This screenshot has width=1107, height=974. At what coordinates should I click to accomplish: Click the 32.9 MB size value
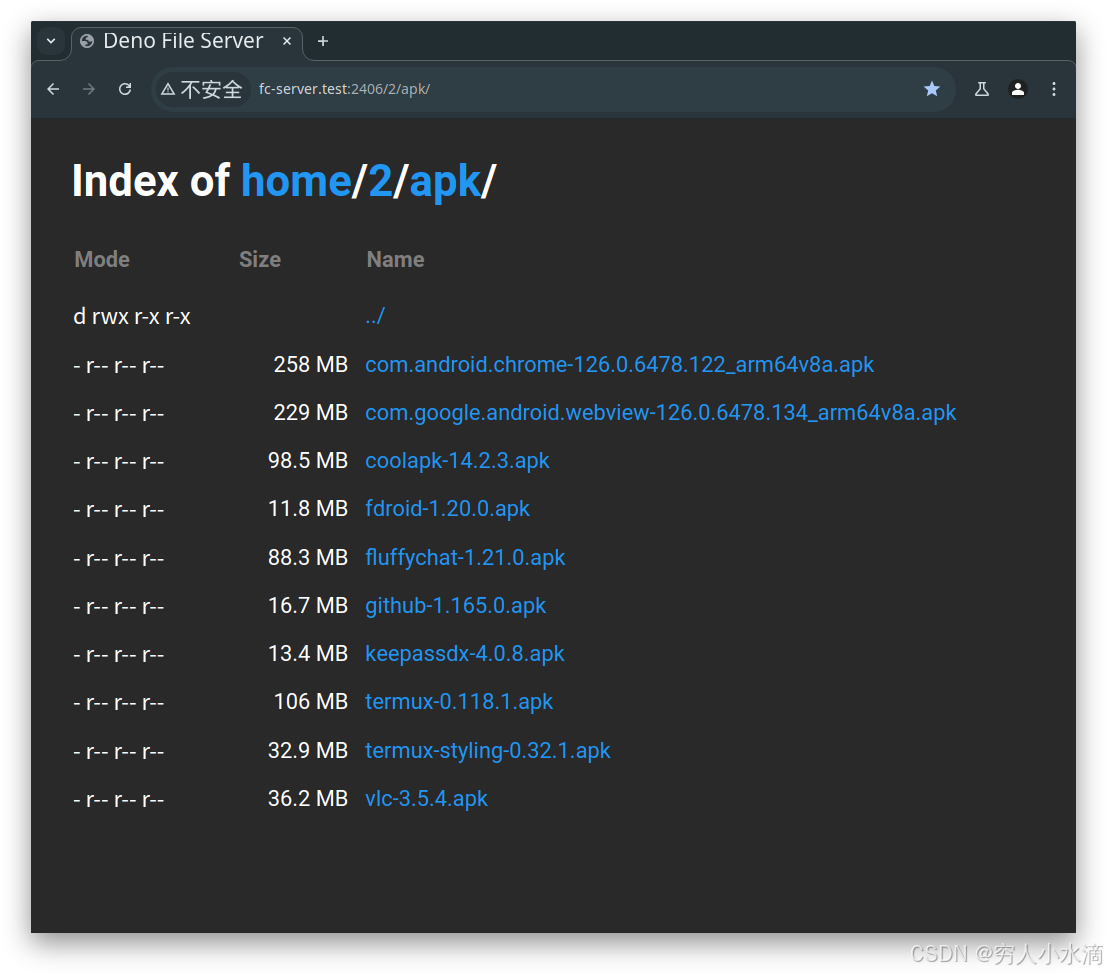point(308,750)
